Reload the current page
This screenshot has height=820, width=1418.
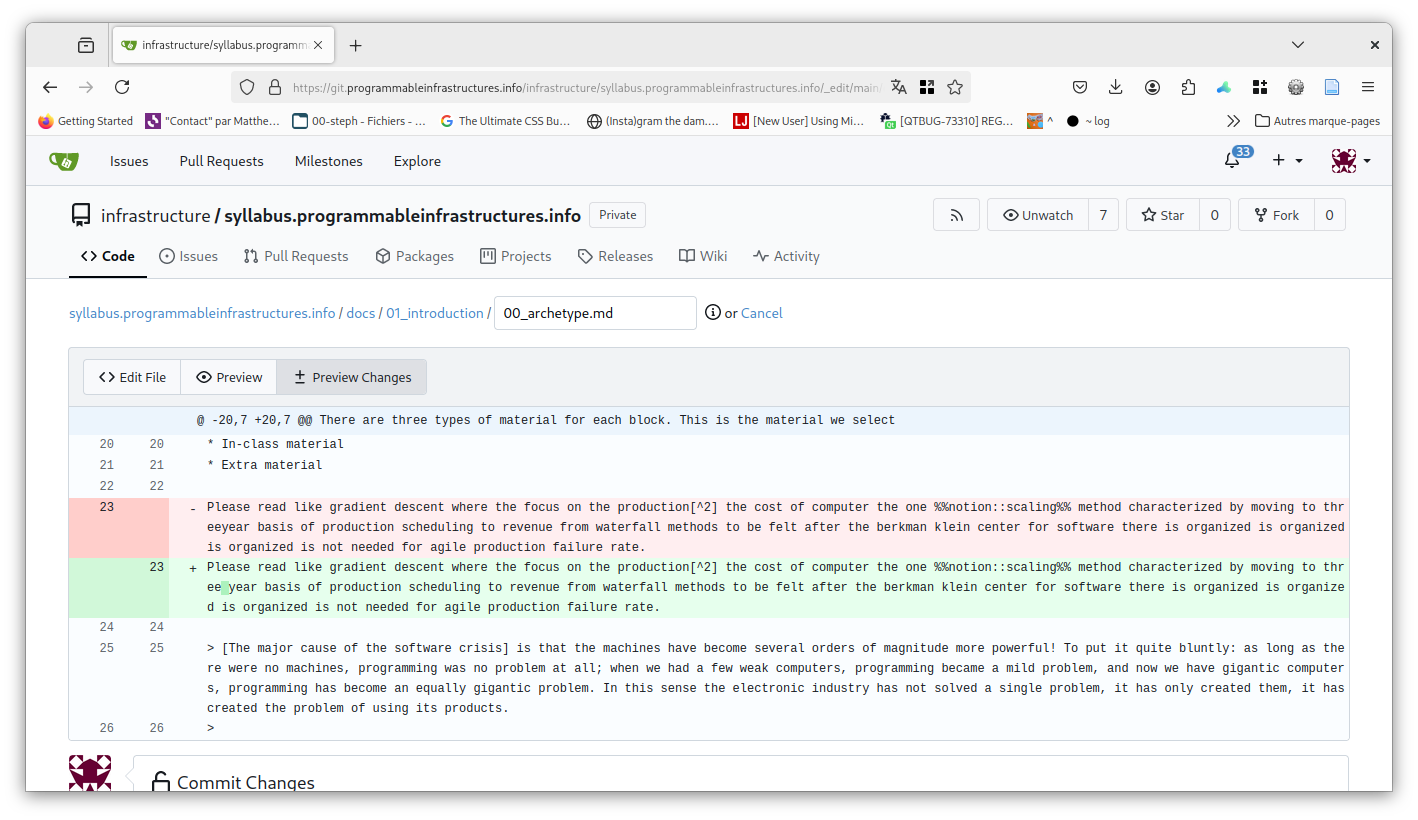point(122,87)
